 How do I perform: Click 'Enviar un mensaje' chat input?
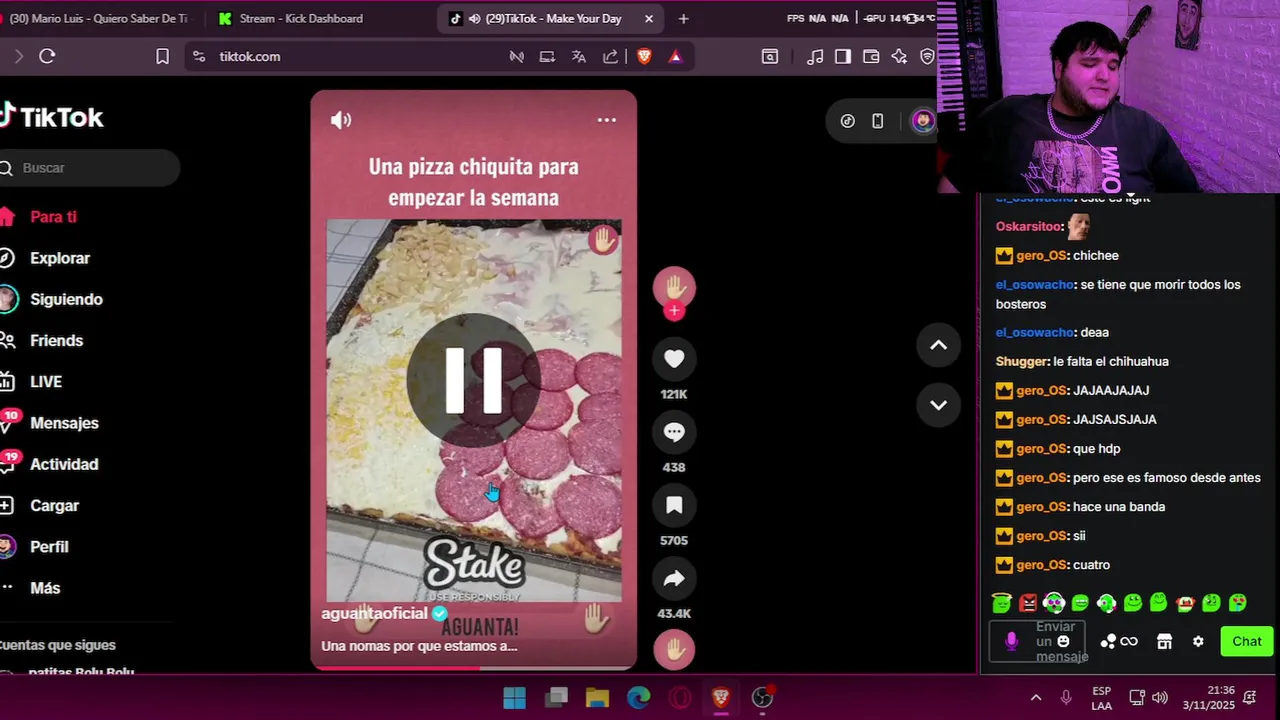(x=1039, y=642)
